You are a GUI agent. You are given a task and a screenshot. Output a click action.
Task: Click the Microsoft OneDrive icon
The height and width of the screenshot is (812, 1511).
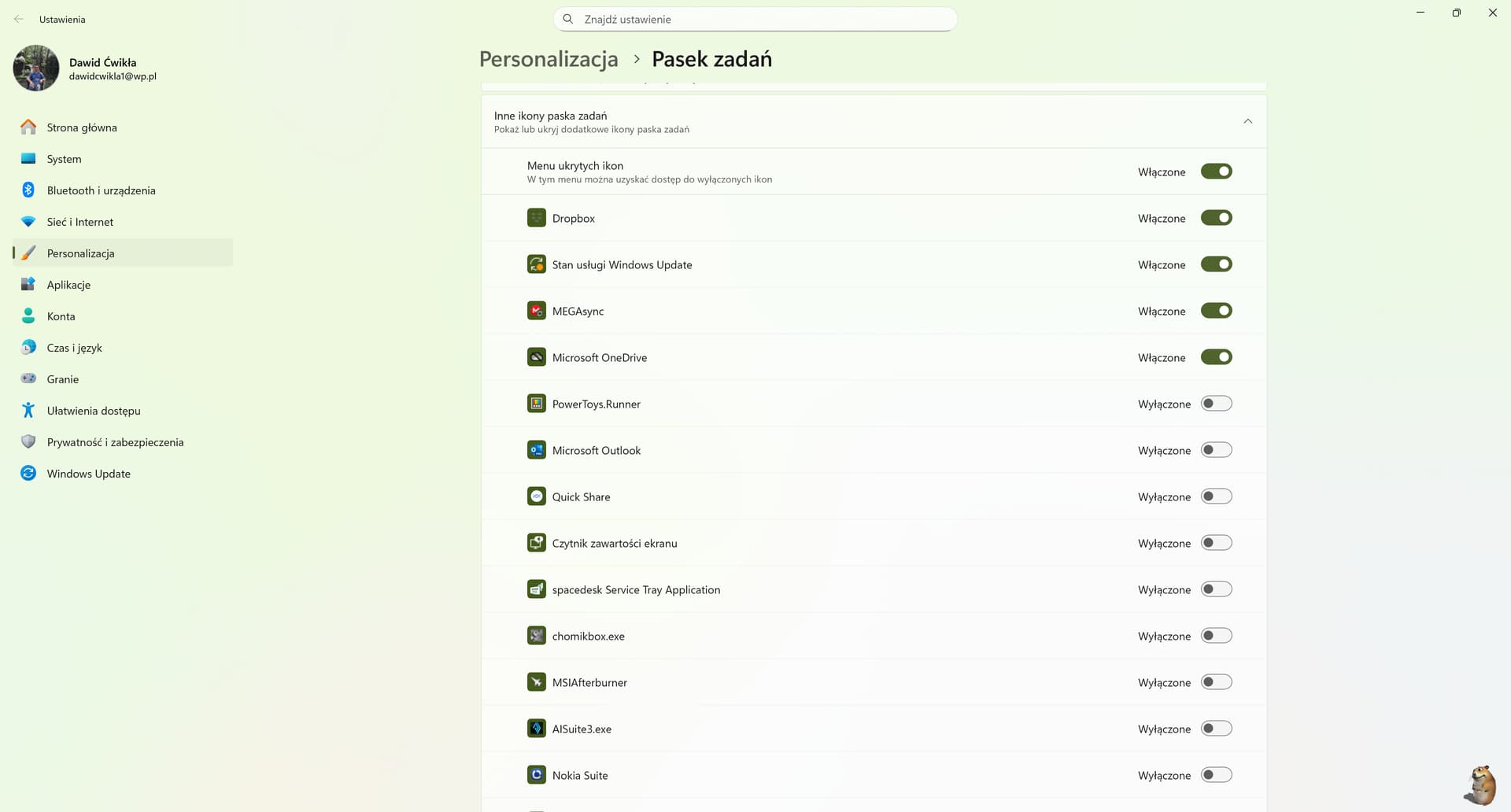point(536,357)
